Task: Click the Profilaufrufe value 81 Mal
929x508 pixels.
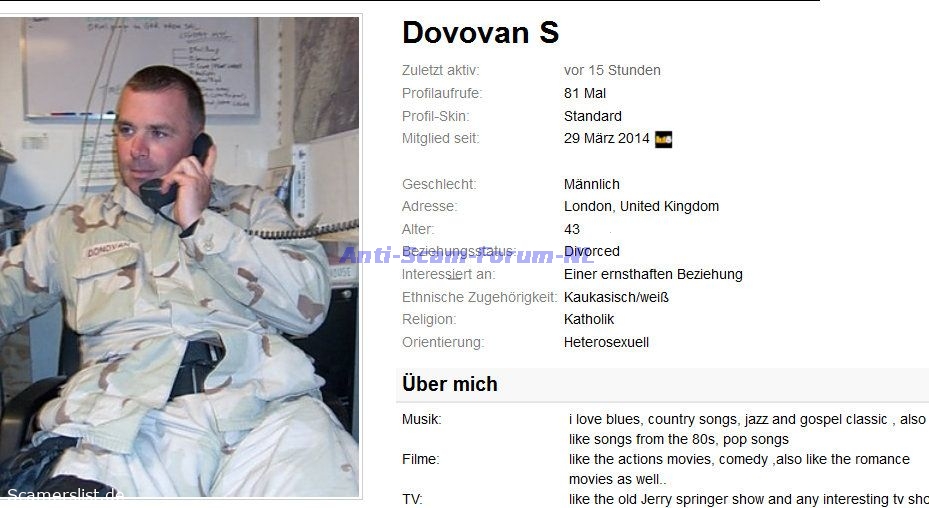Action: coord(585,94)
